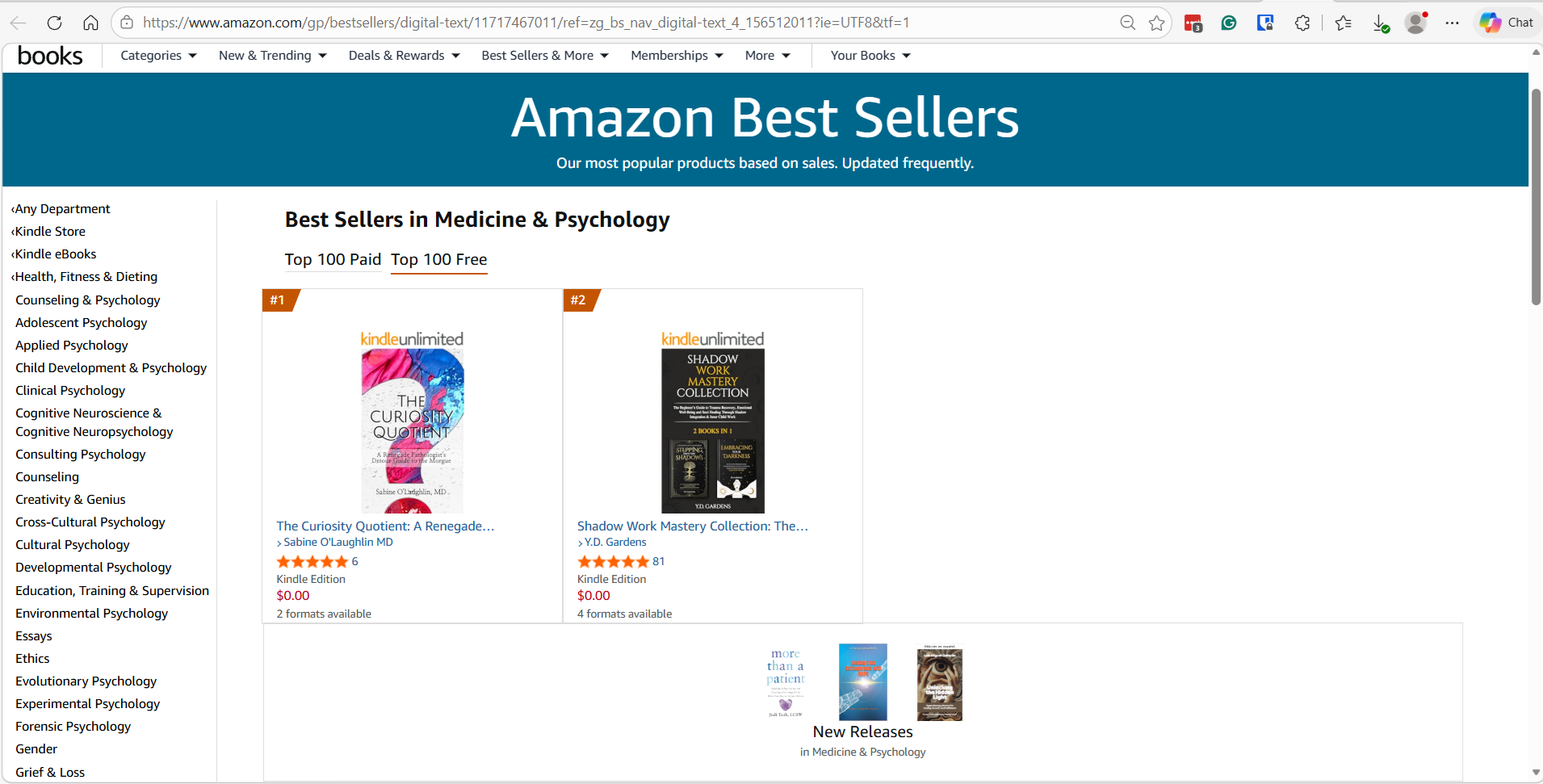
Task: Open the Forensic Psychology category link
Action: (73, 727)
